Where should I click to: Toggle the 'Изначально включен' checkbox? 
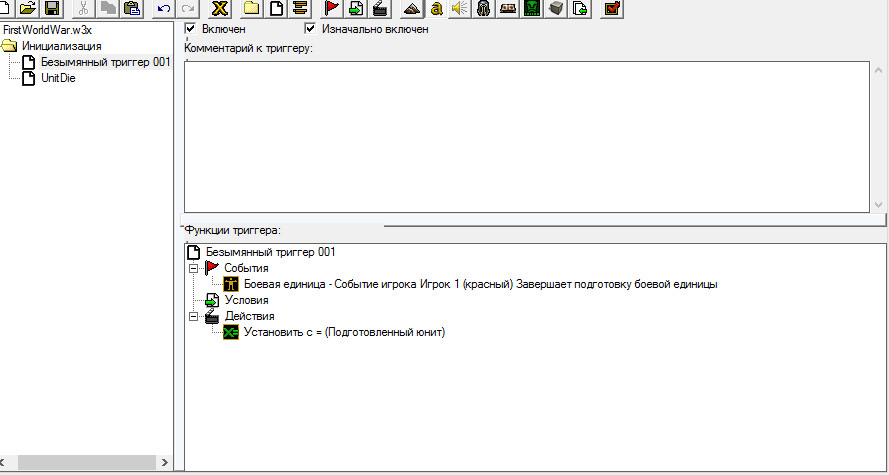pyautogui.click(x=310, y=28)
